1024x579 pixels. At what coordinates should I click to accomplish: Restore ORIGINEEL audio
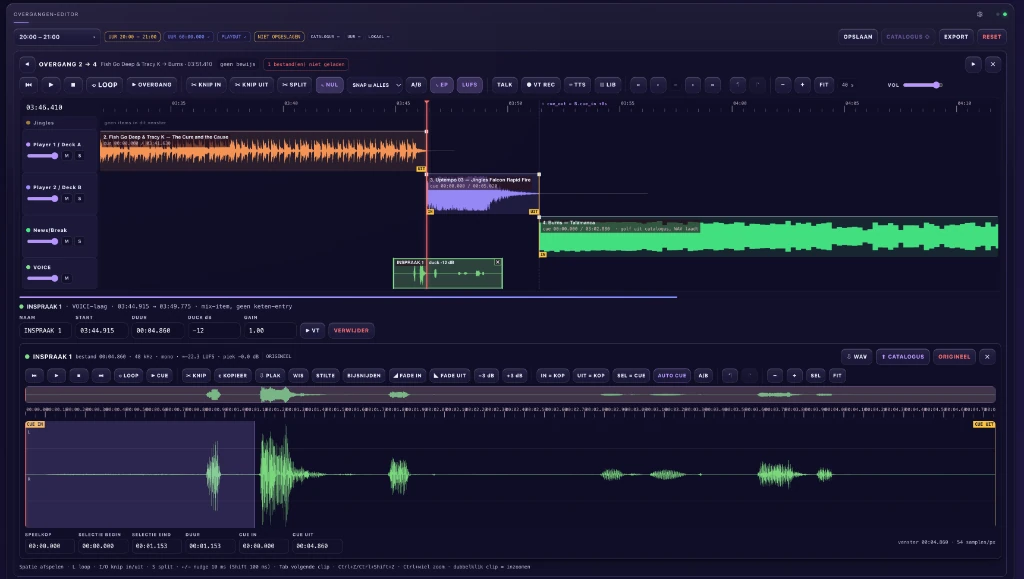954,357
